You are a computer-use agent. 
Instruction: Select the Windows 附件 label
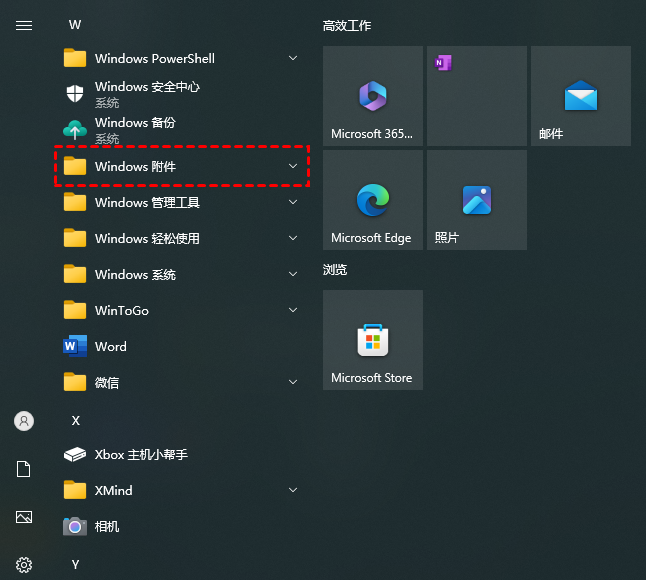click(135, 166)
